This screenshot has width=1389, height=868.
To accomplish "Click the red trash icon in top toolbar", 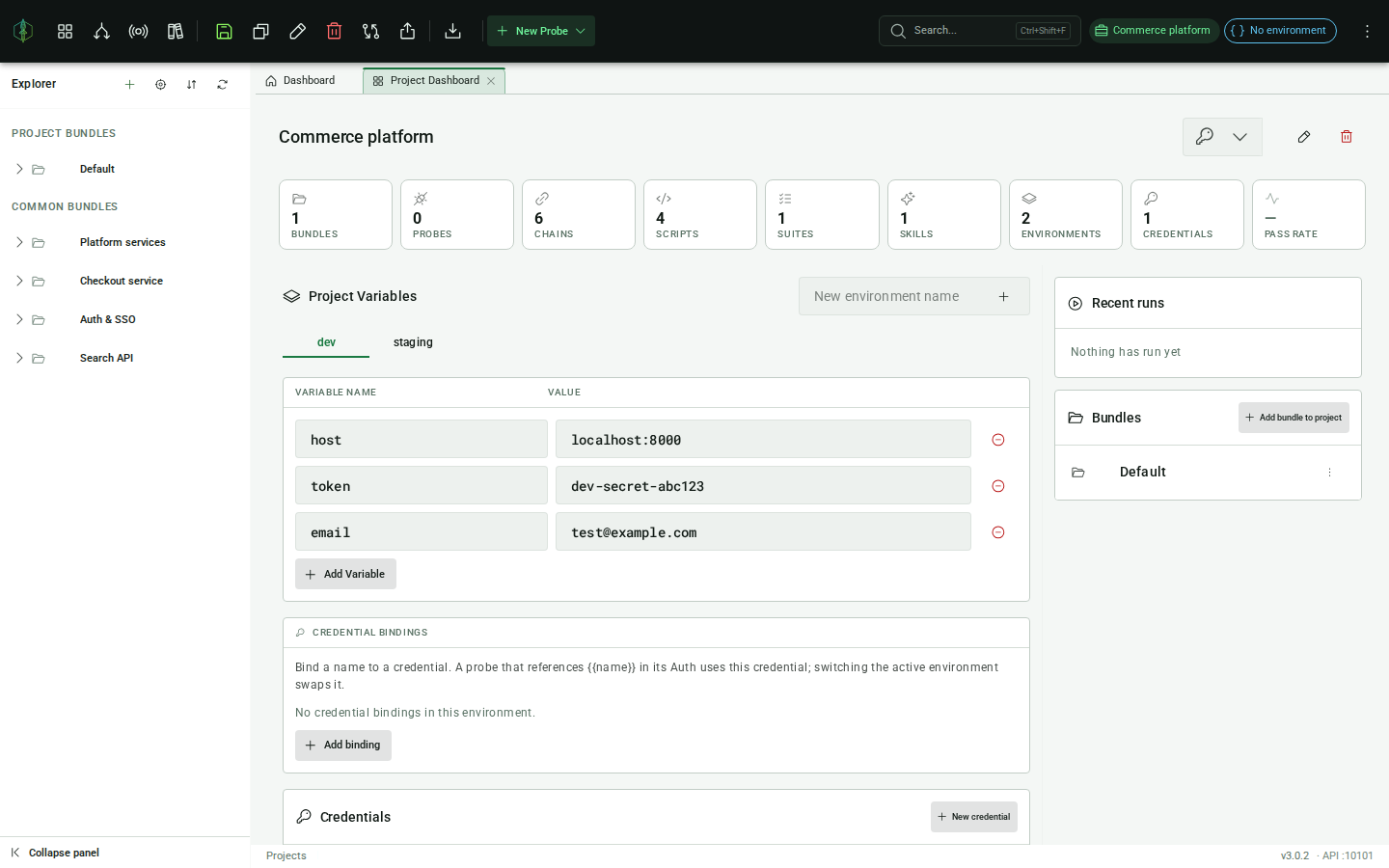I will 334,31.
